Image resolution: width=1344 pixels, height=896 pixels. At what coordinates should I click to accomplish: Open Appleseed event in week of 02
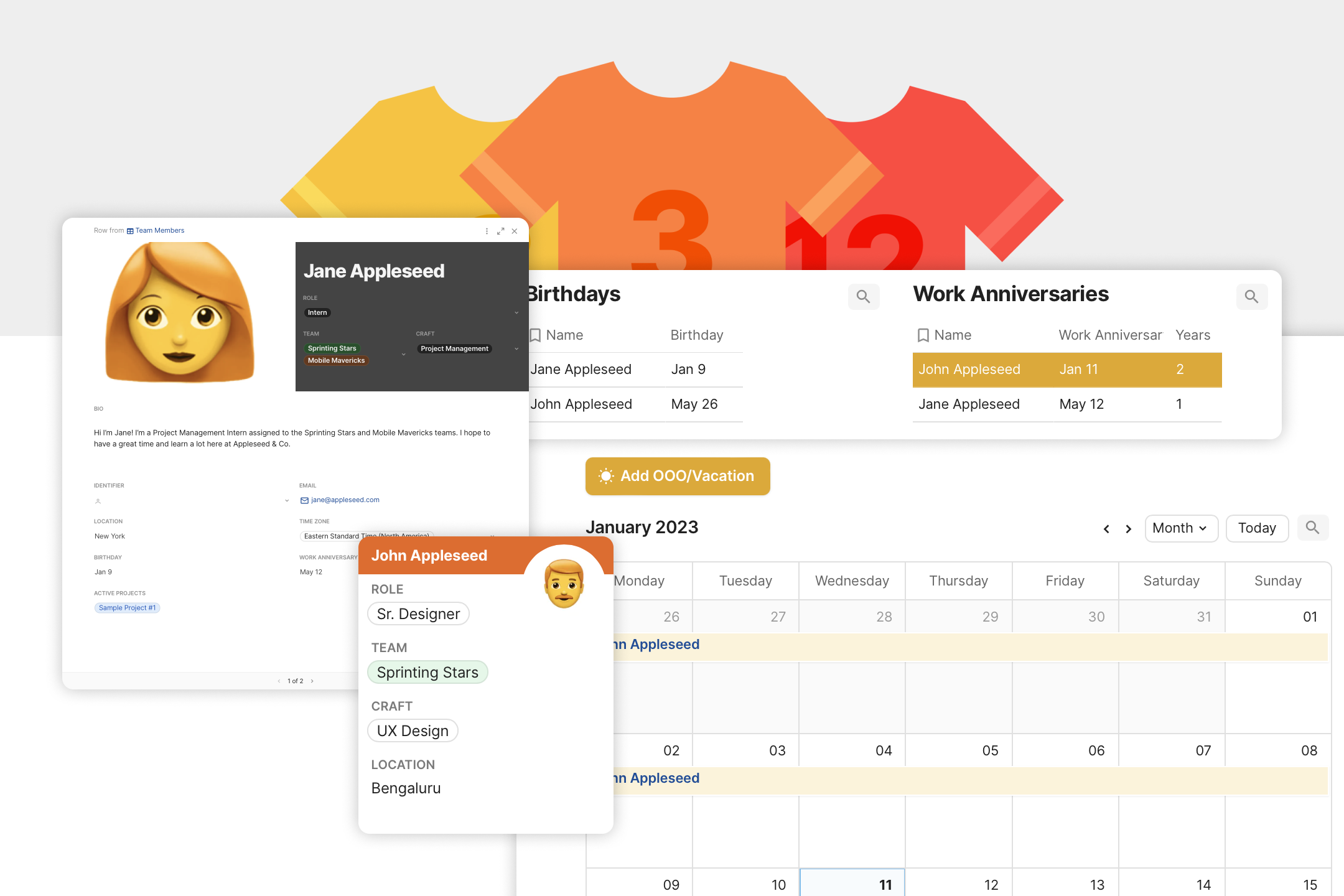pos(970,780)
